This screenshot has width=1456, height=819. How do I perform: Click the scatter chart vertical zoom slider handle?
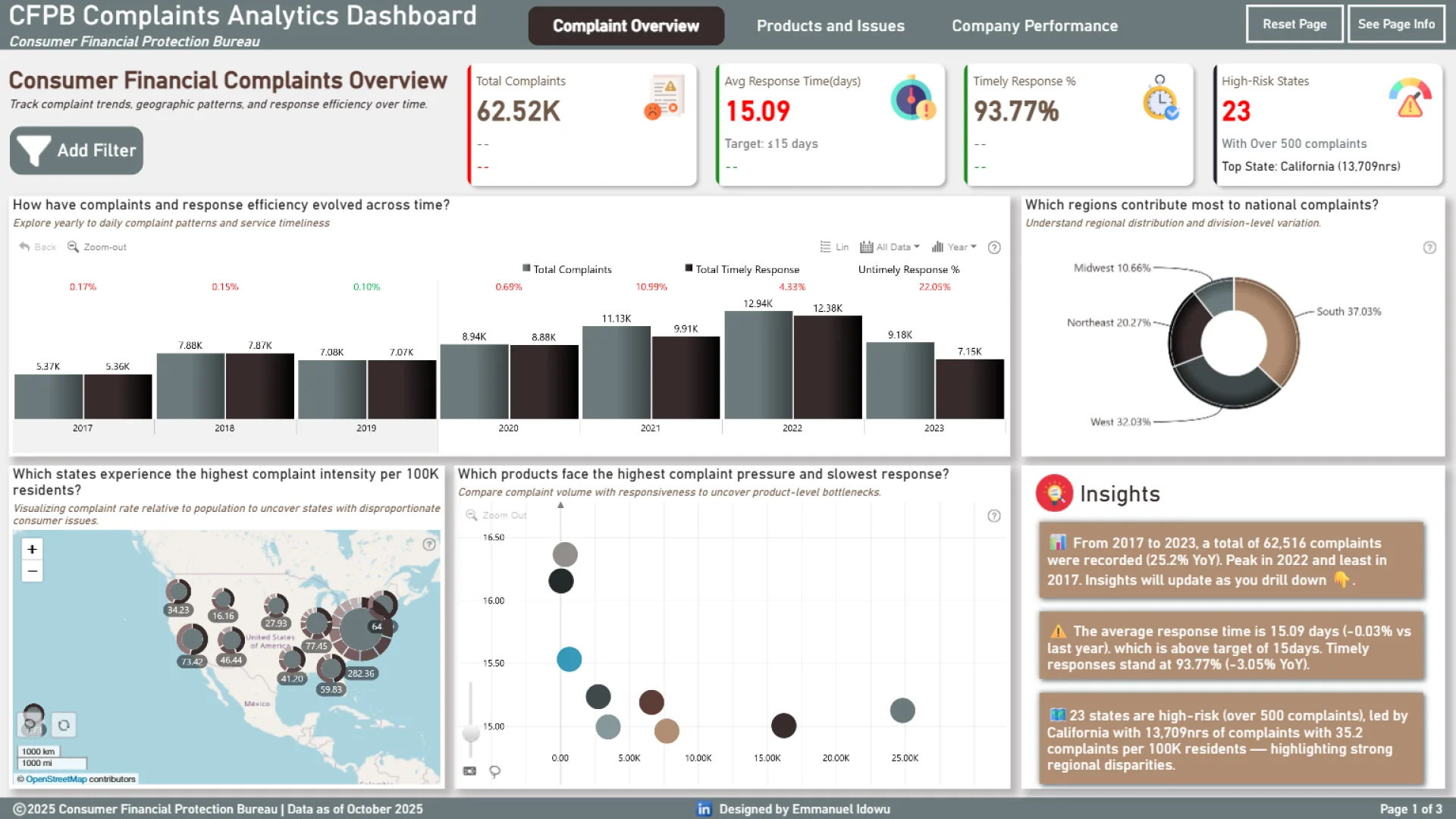[x=471, y=733]
